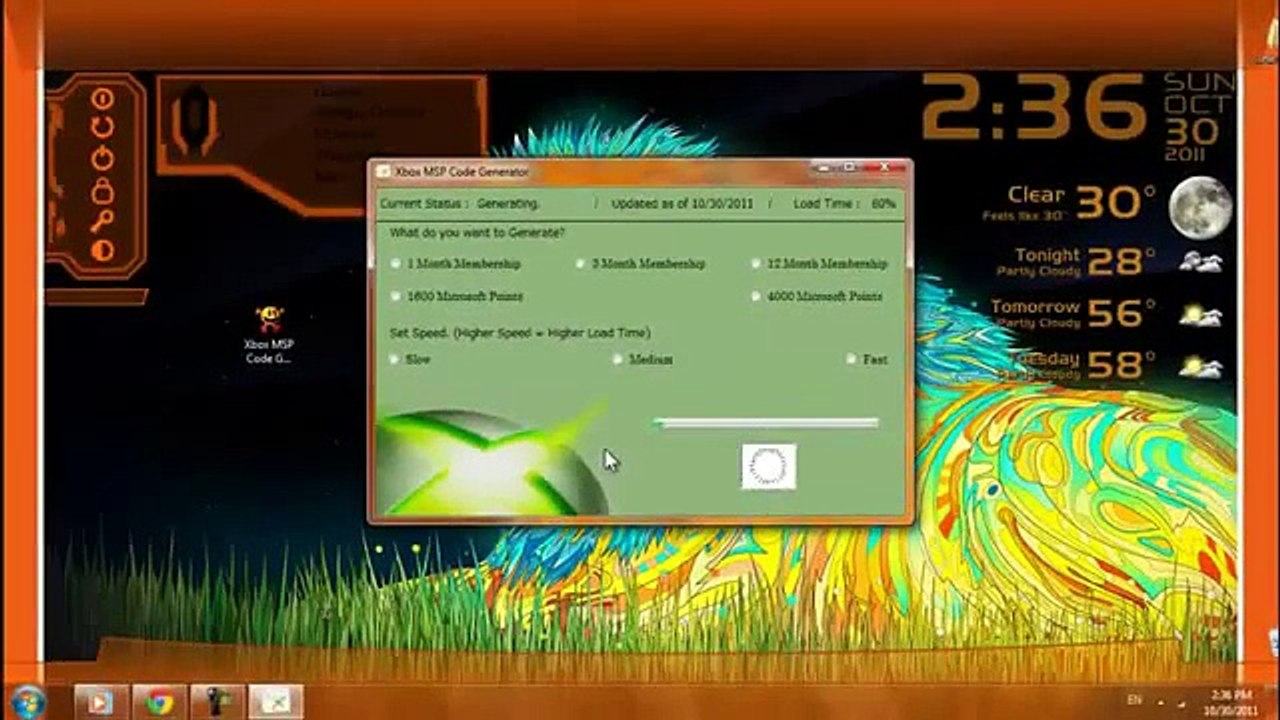Click the restart arrow icon in orange gadget

tap(102, 128)
